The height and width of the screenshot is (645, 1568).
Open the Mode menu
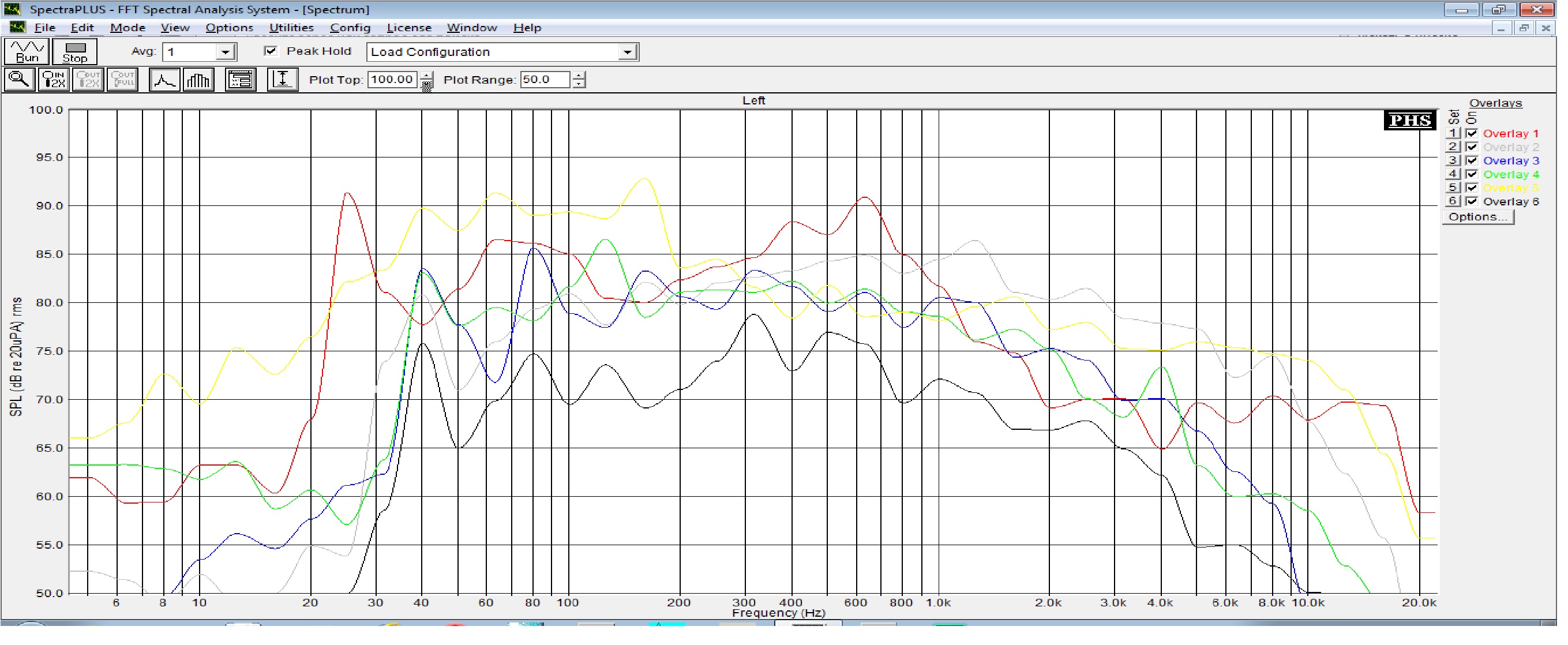point(127,27)
